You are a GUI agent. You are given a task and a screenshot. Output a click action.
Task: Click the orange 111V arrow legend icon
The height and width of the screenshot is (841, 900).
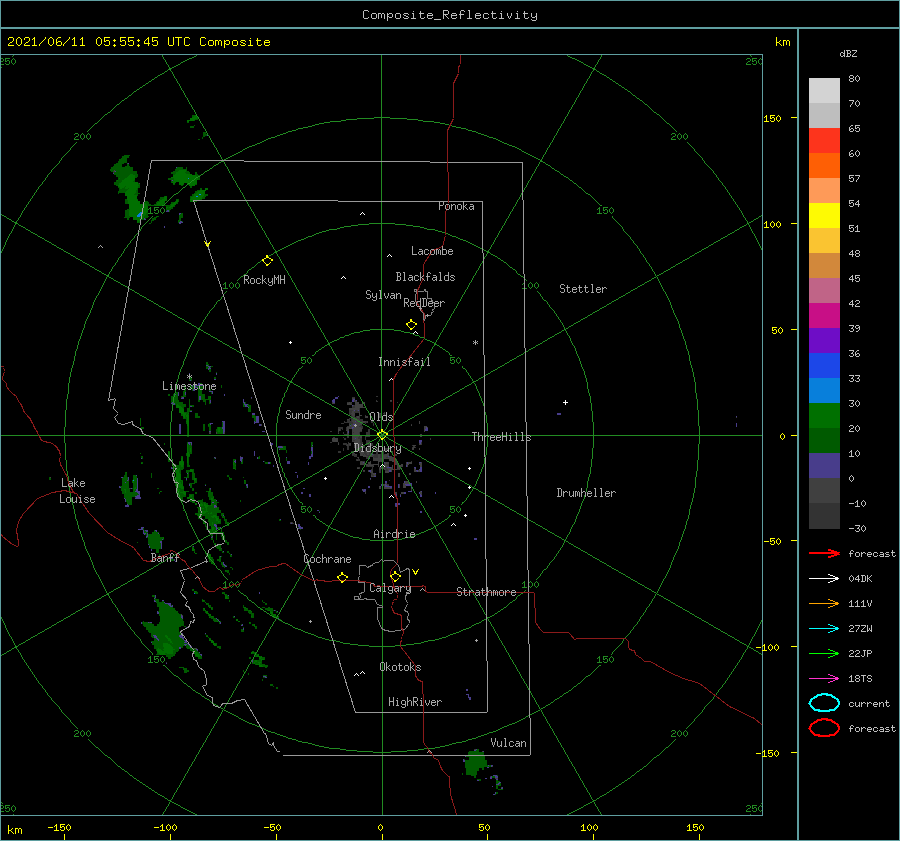coord(824,603)
